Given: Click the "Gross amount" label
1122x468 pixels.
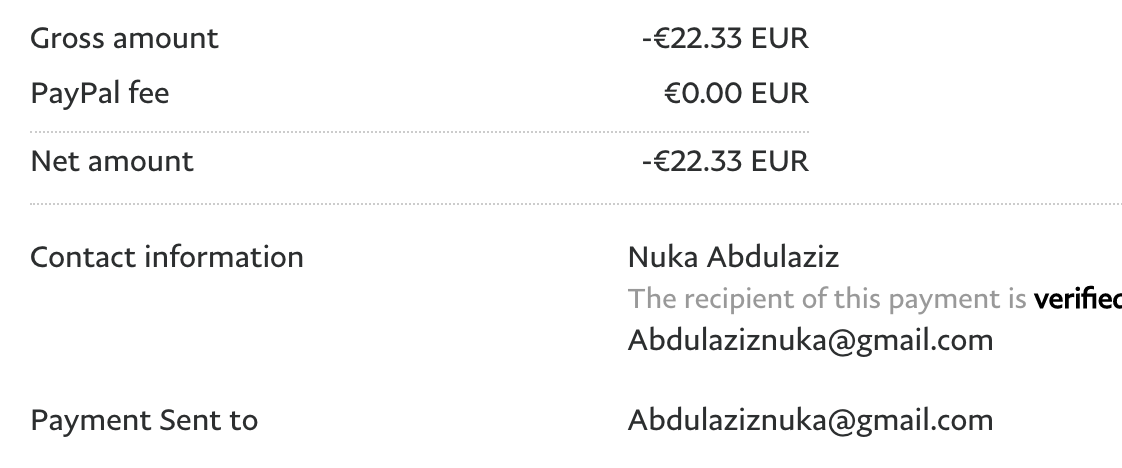Looking at the screenshot, I should 124,39.
